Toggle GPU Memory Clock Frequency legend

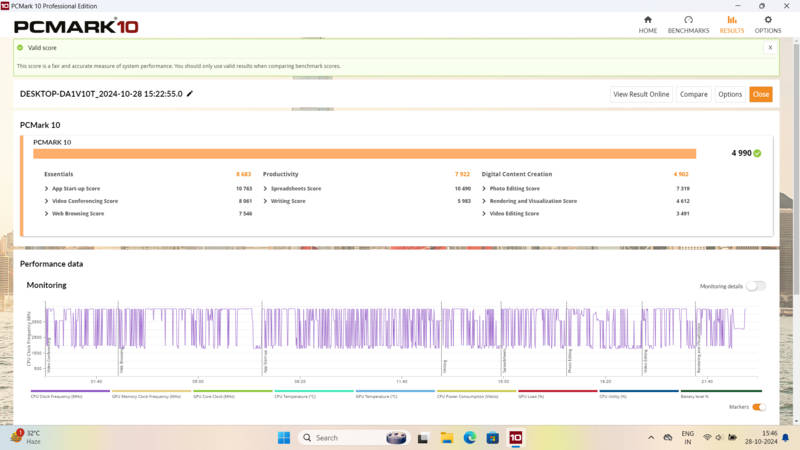(x=151, y=393)
